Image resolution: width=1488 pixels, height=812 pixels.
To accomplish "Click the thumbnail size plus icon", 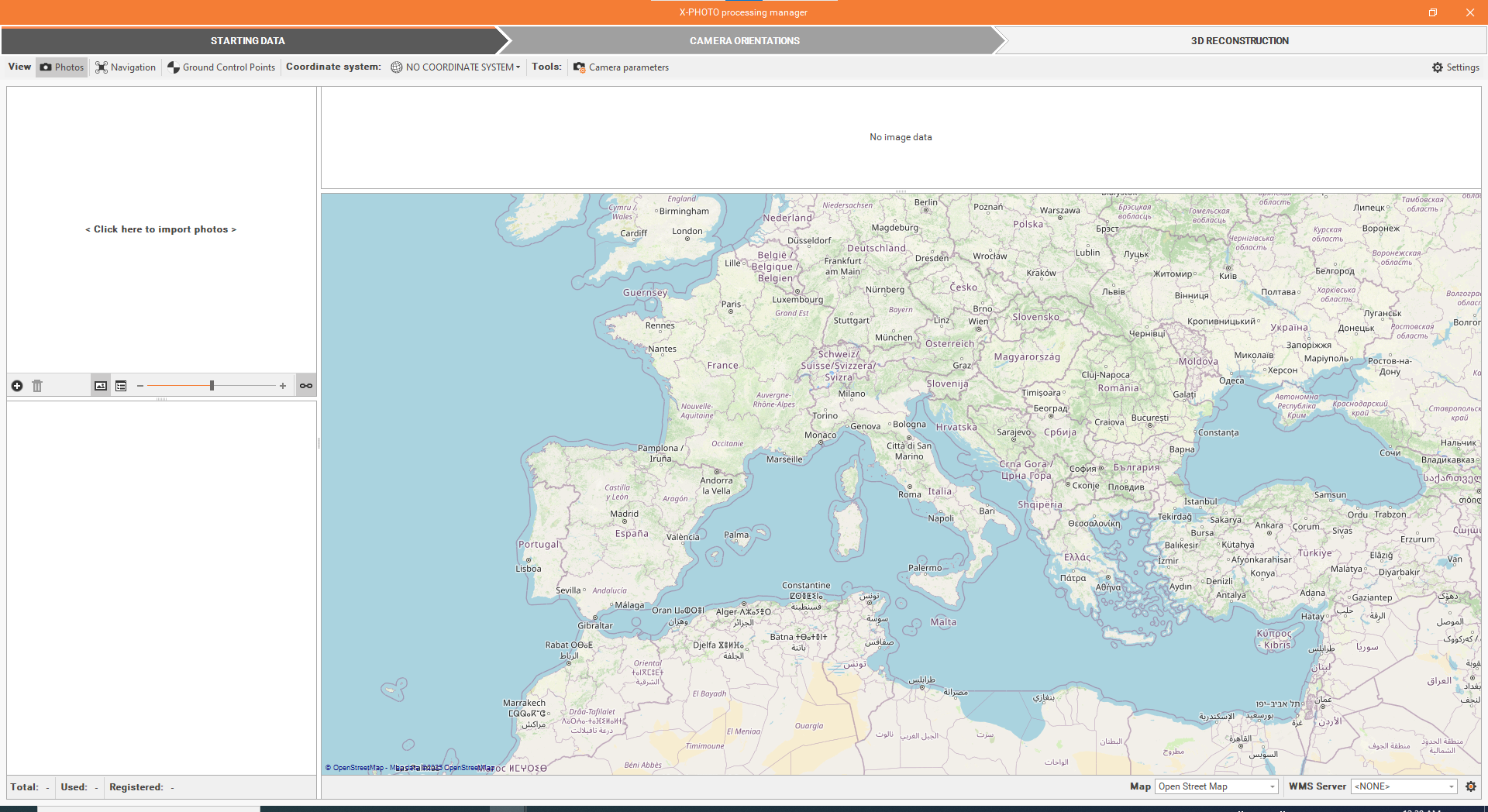I will click(x=283, y=386).
